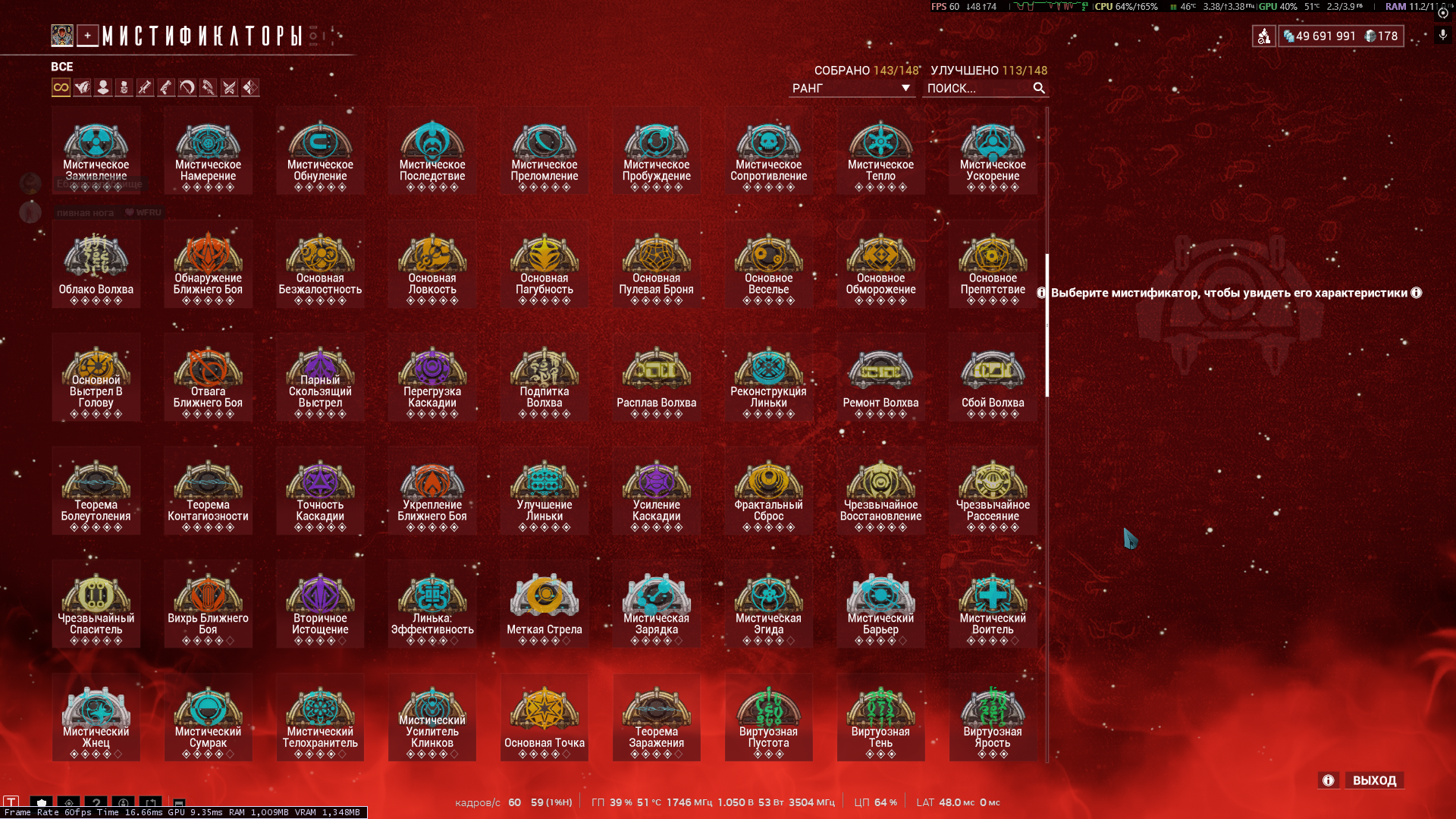This screenshot has width=1456, height=819.
Task: Select the Основная Безжалостность arcane
Action: click(x=320, y=264)
